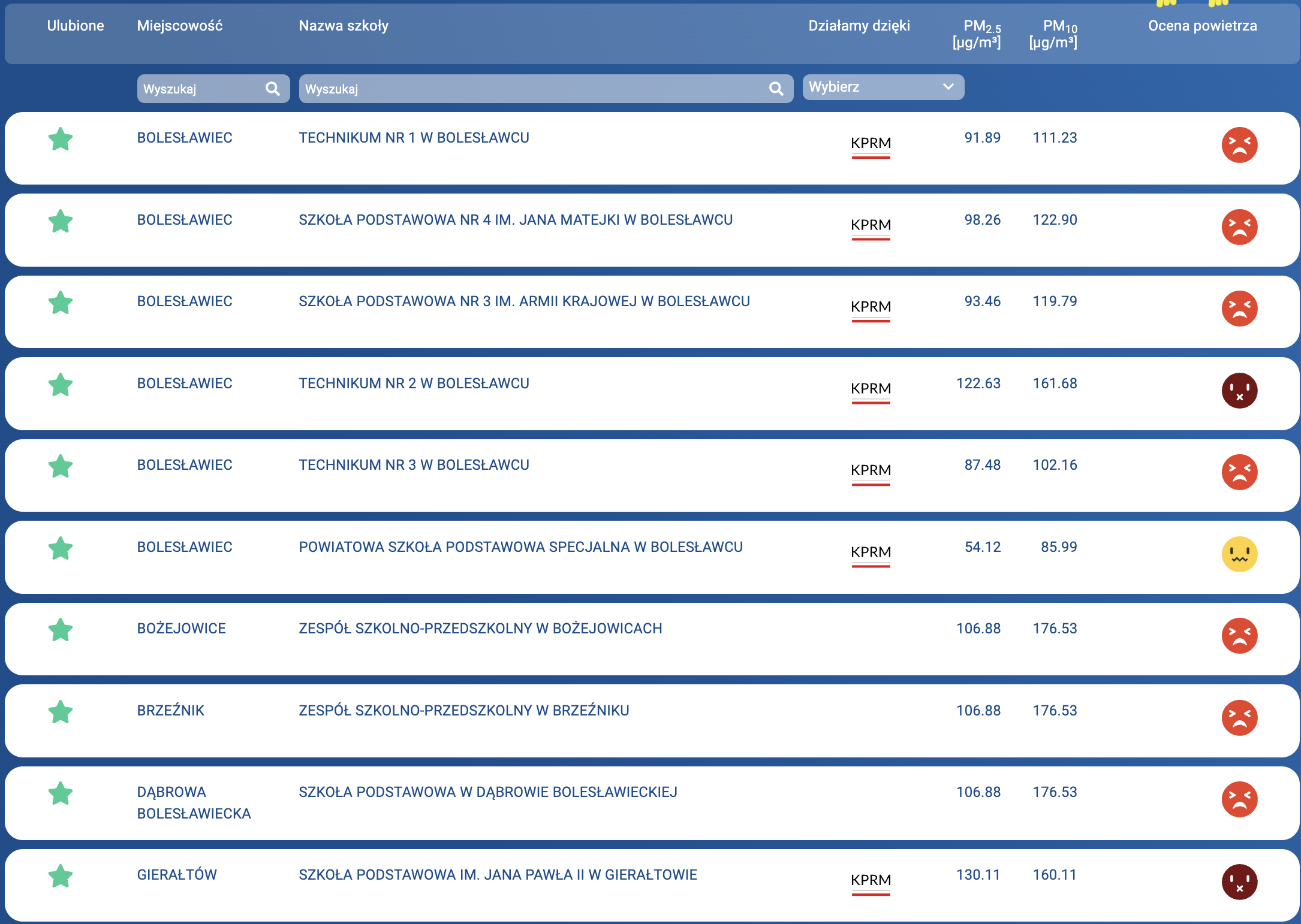Toggle favorite star for Technikum Nr 1 w Bolesławcu

coord(61,139)
